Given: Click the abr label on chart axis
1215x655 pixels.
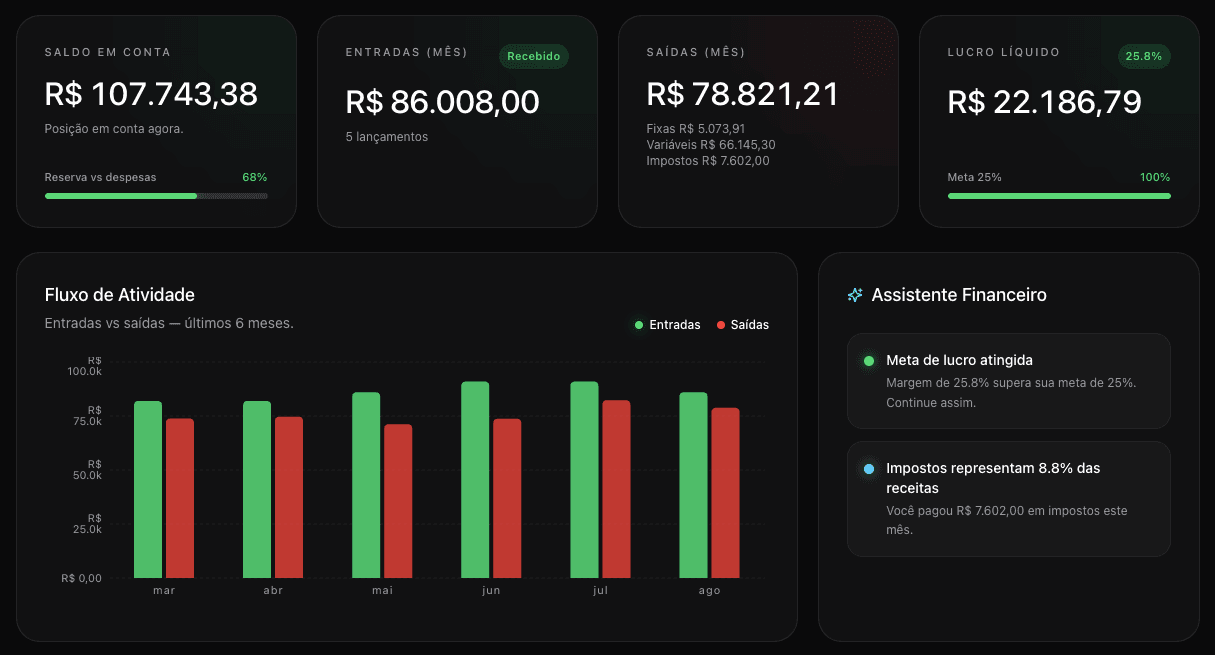Looking at the screenshot, I should [273, 591].
